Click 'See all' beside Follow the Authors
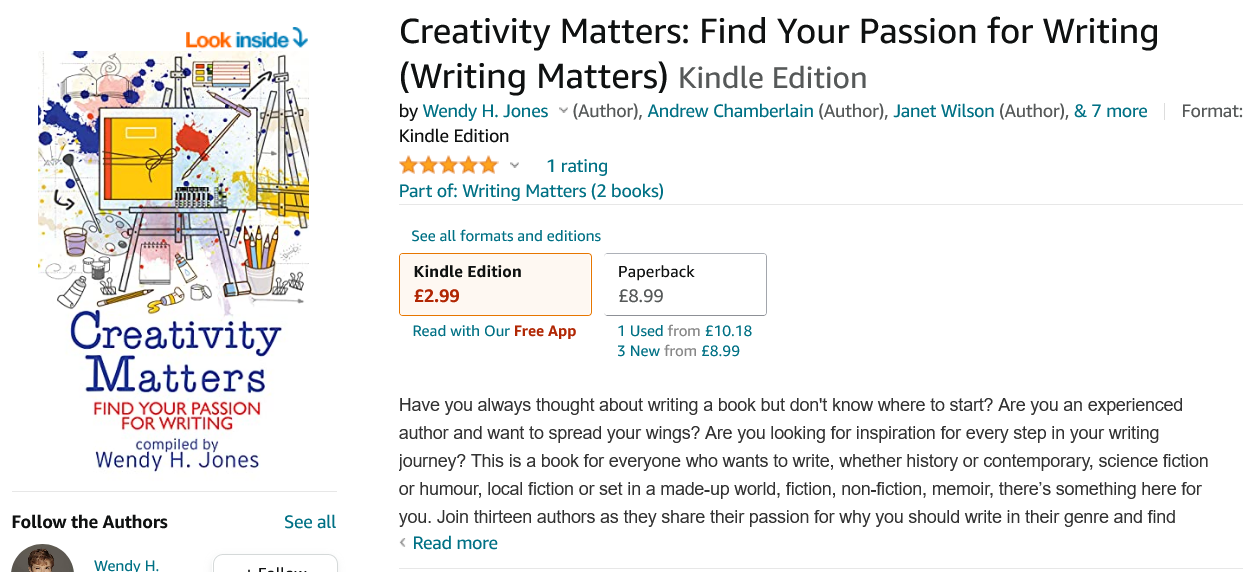 pos(310,522)
